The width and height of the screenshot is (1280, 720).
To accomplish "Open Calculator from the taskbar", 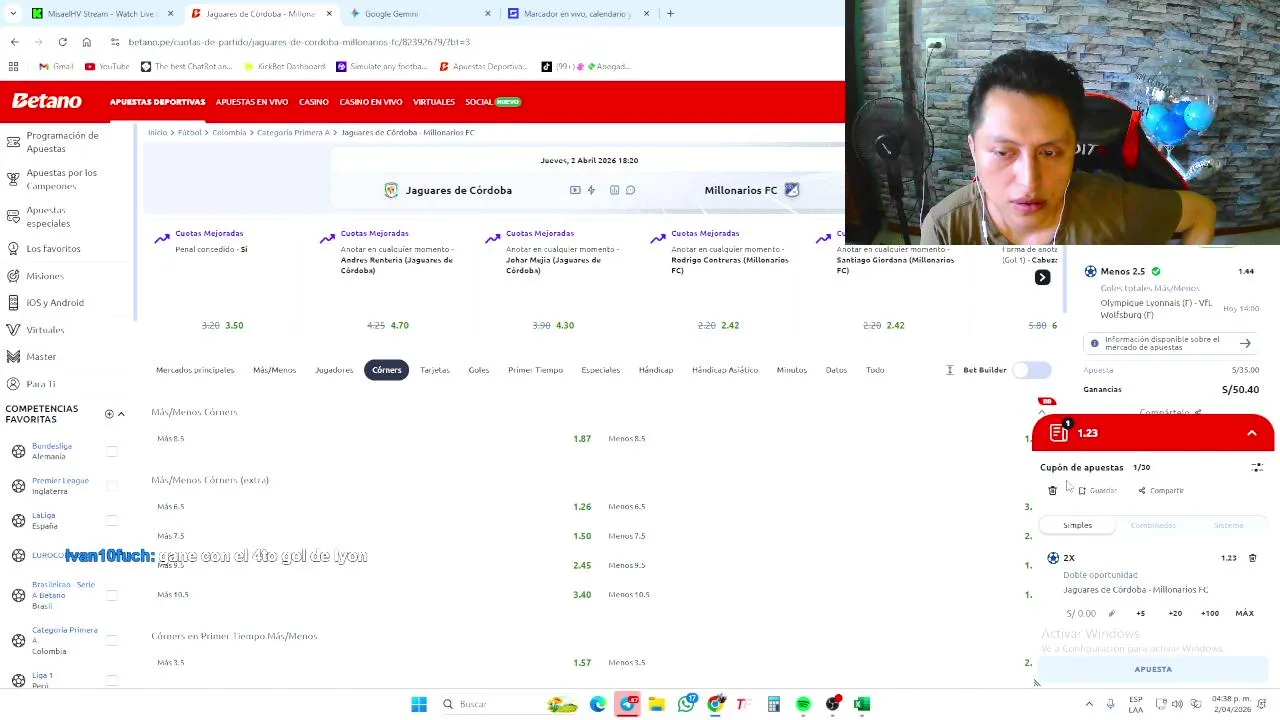I will pyautogui.click(x=773, y=704).
